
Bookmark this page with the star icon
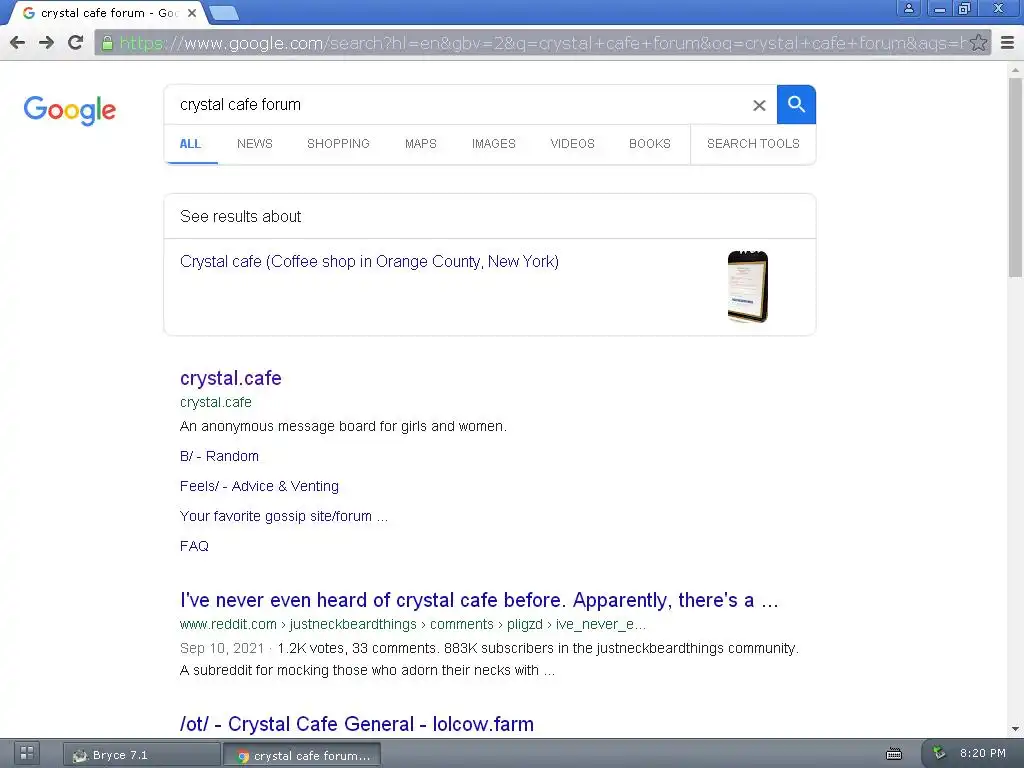pos(978,43)
